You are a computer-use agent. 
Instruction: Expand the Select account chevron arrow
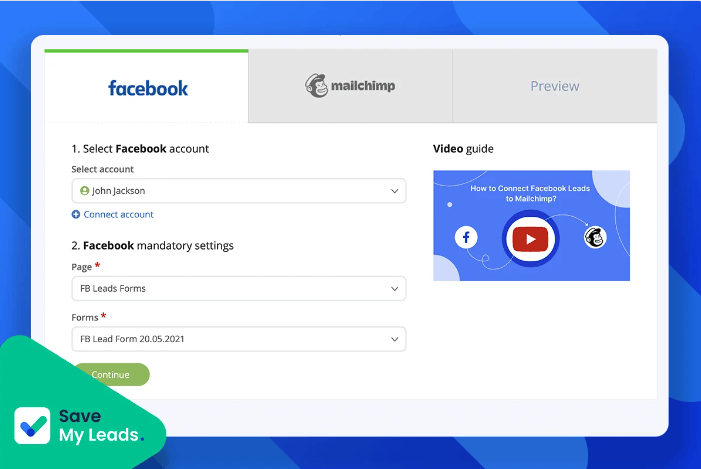click(394, 191)
